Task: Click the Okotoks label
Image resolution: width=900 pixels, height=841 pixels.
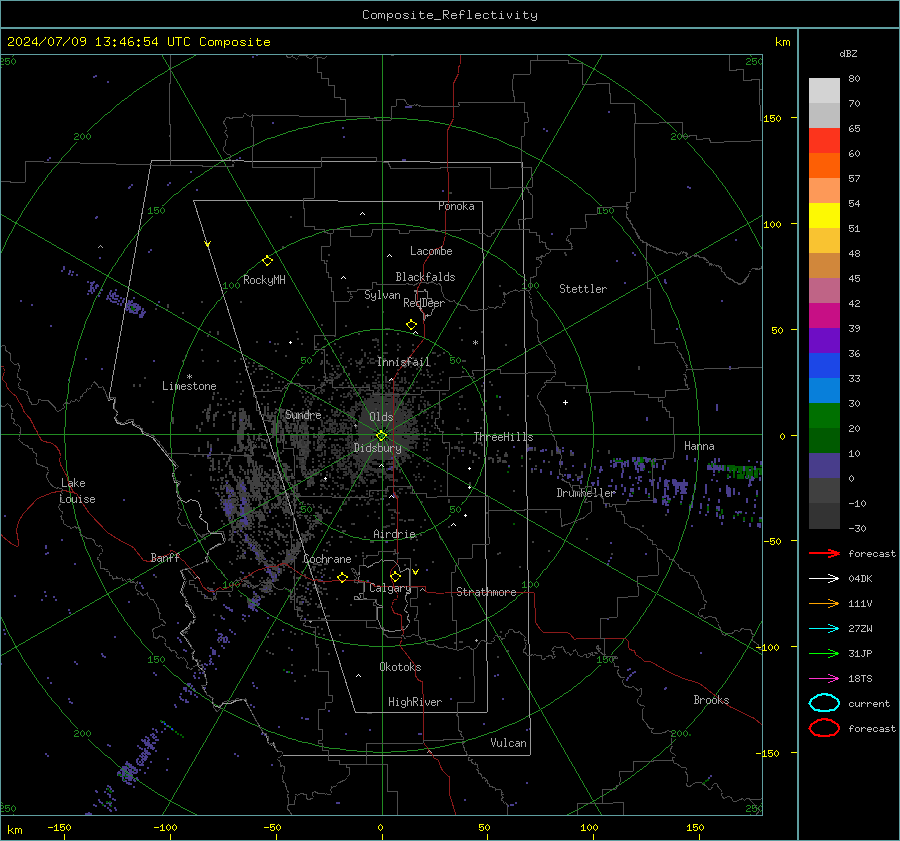Action: coord(400,667)
